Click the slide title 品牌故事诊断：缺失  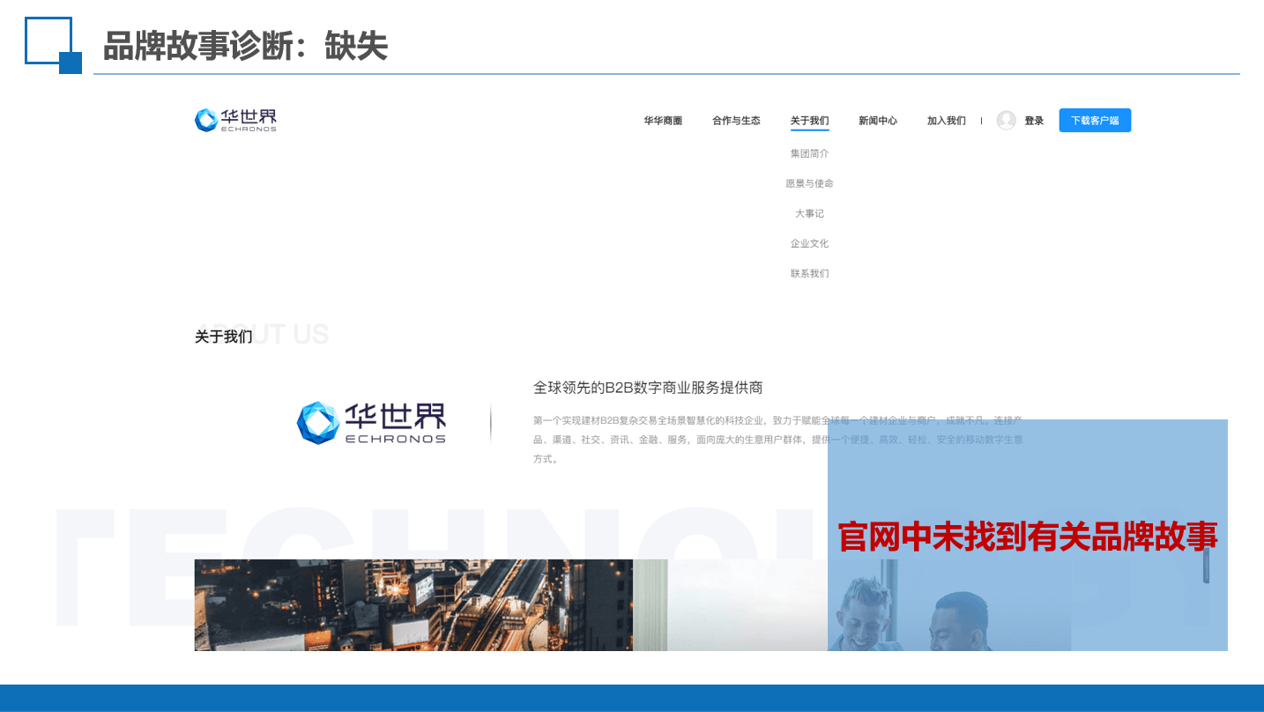pos(245,46)
